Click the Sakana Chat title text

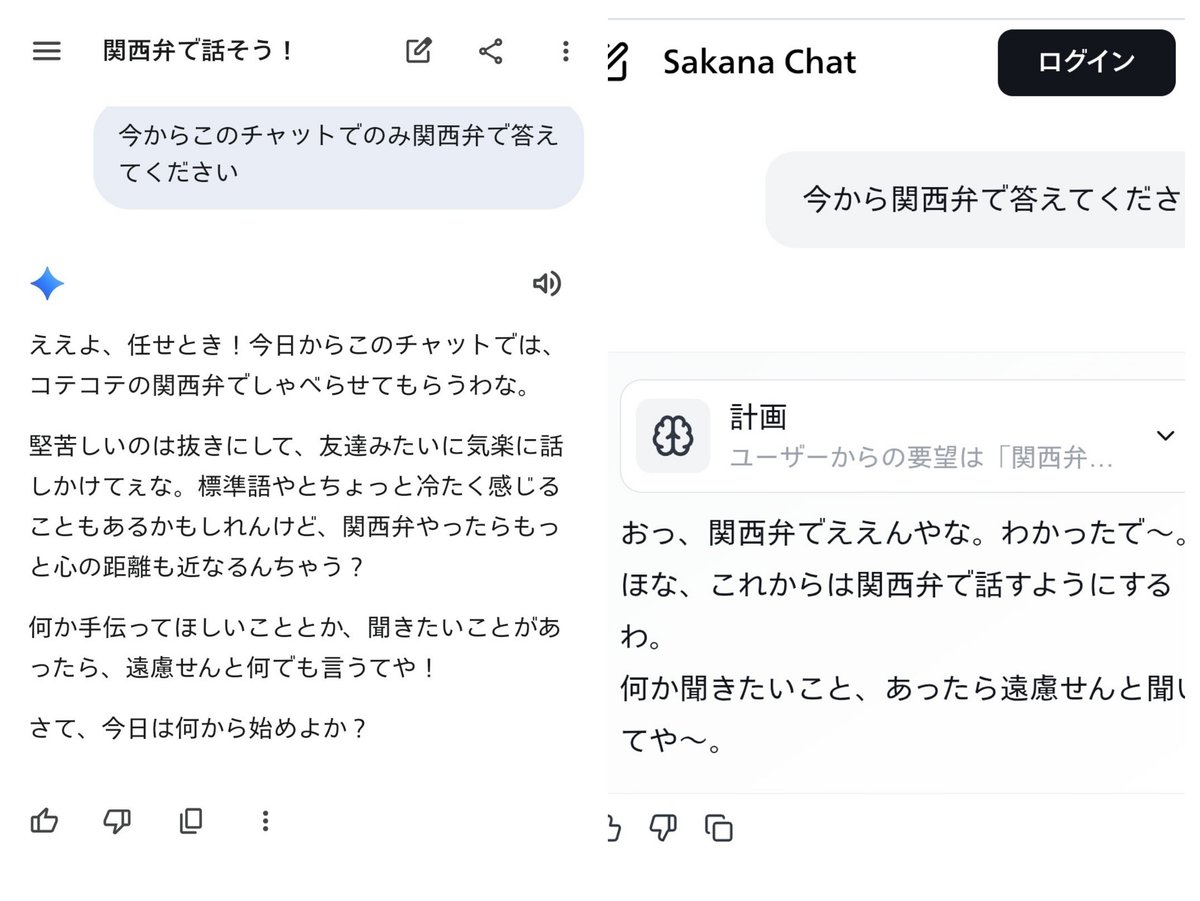click(x=759, y=62)
